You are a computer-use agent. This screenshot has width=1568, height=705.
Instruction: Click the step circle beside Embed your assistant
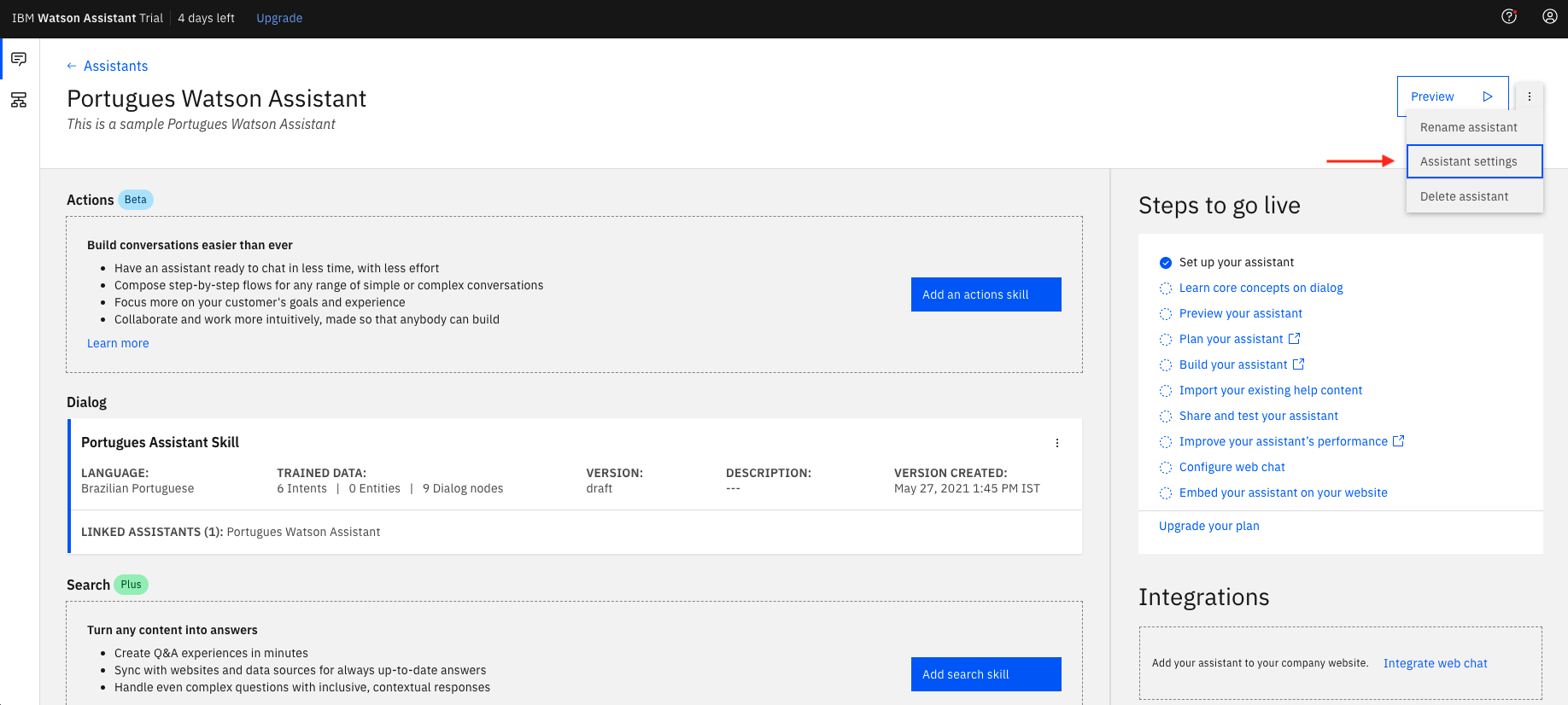pos(1166,493)
